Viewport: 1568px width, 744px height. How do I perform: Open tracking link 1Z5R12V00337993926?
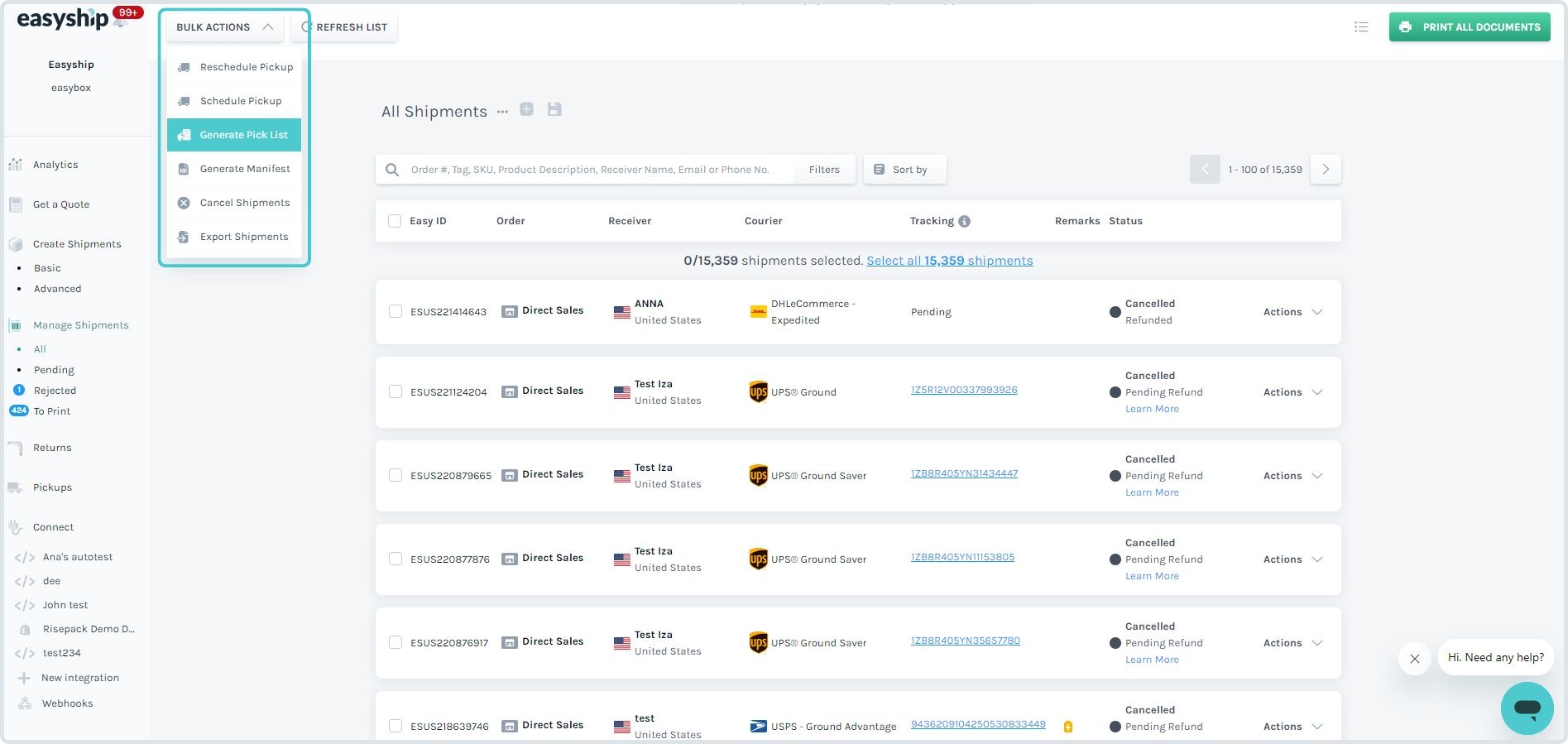pyautogui.click(x=964, y=390)
